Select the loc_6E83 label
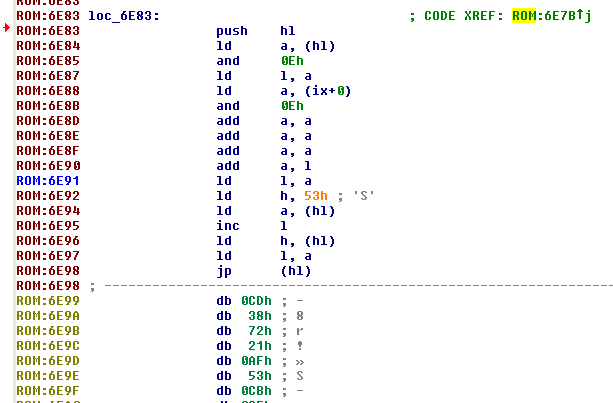 pos(123,16)
